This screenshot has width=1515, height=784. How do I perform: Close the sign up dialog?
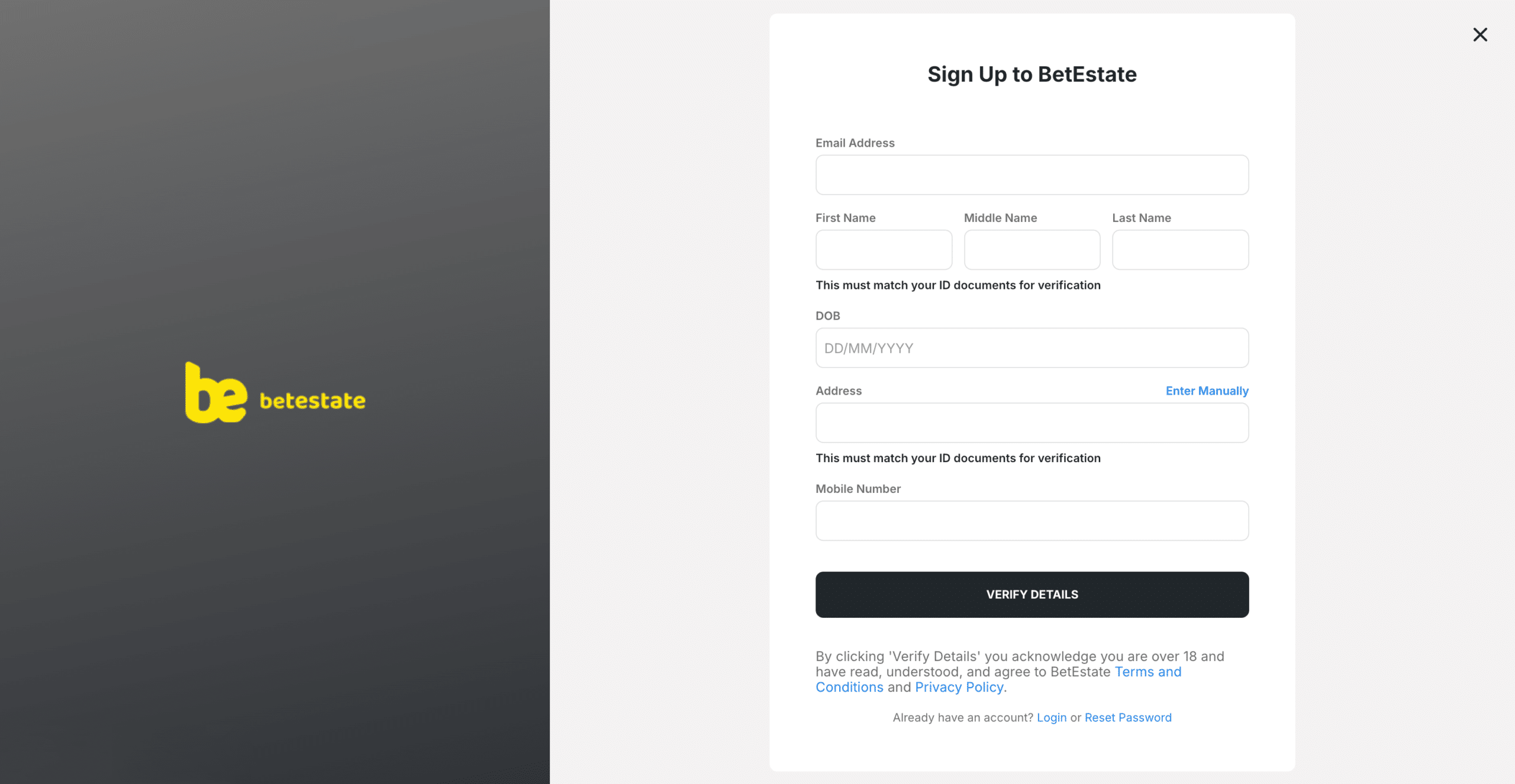point(1479,35)
